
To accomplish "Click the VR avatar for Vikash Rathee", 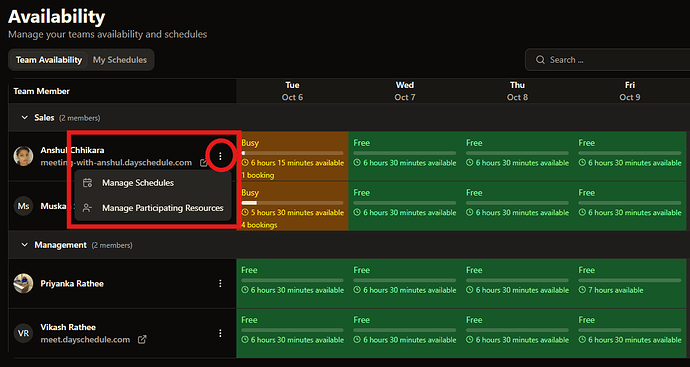I will click(x=23, y=333).
